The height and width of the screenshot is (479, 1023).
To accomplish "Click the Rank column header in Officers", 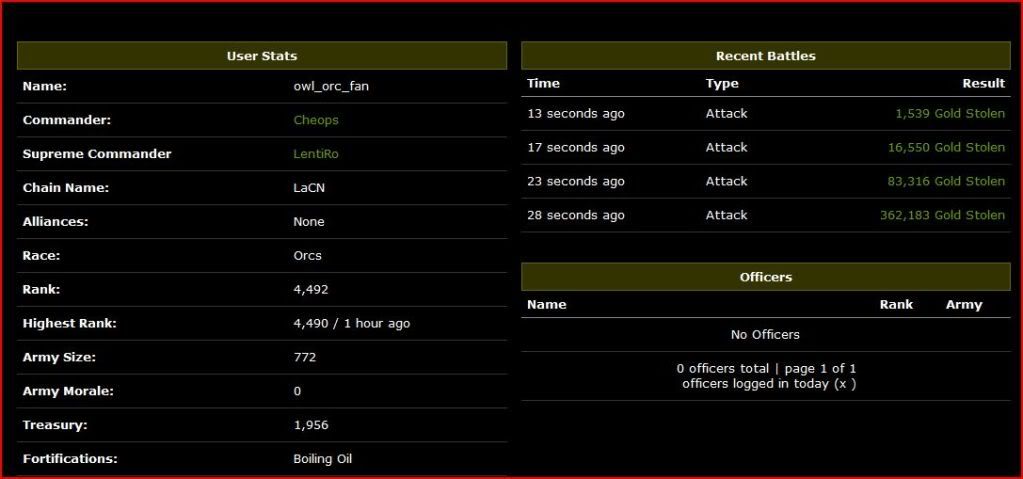I will (896, 305).
